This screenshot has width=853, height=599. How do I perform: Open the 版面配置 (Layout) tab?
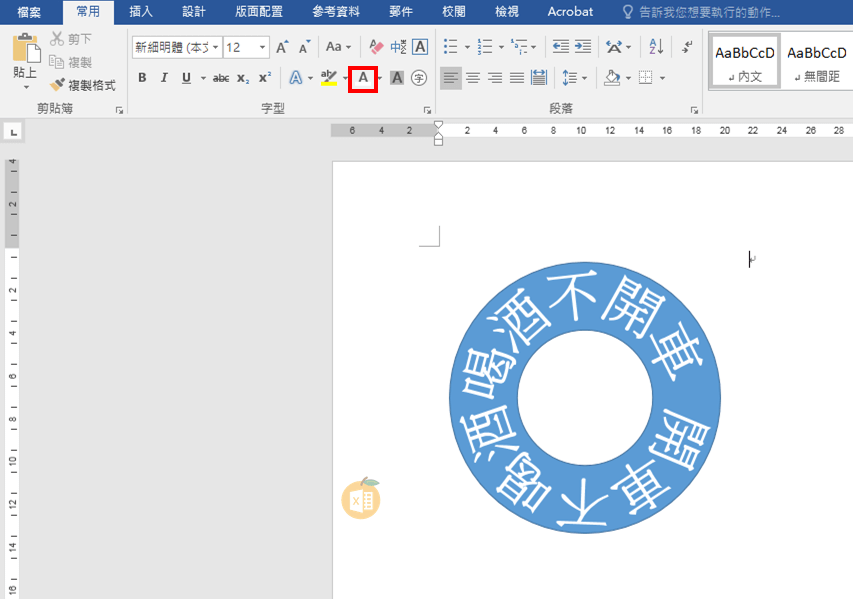pyautogui.click(x=259, y=12)
